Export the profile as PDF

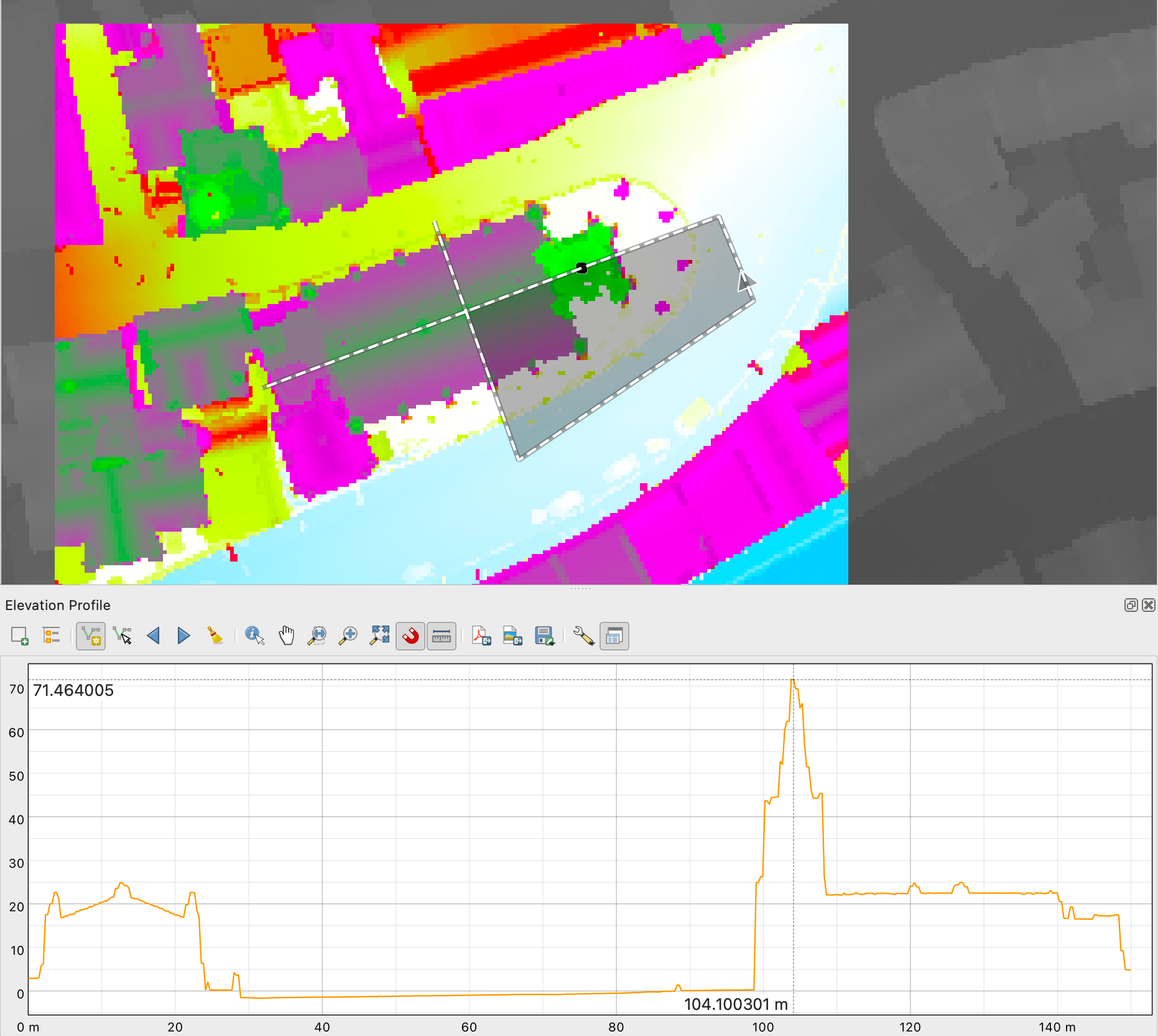[481, 636]
